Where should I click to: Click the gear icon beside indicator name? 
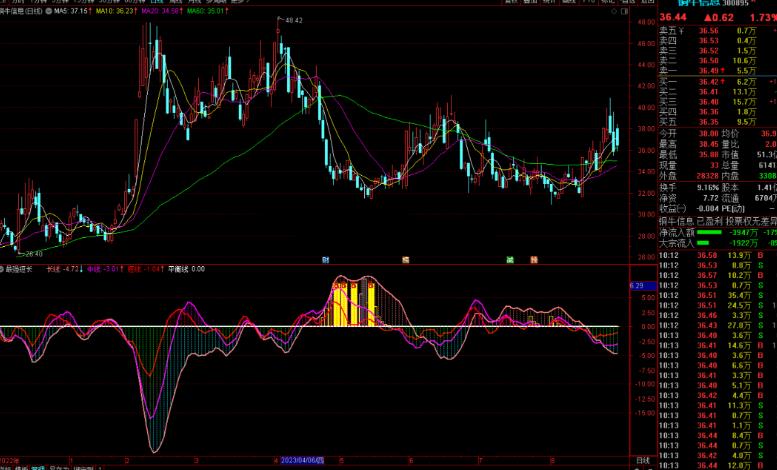1,269
